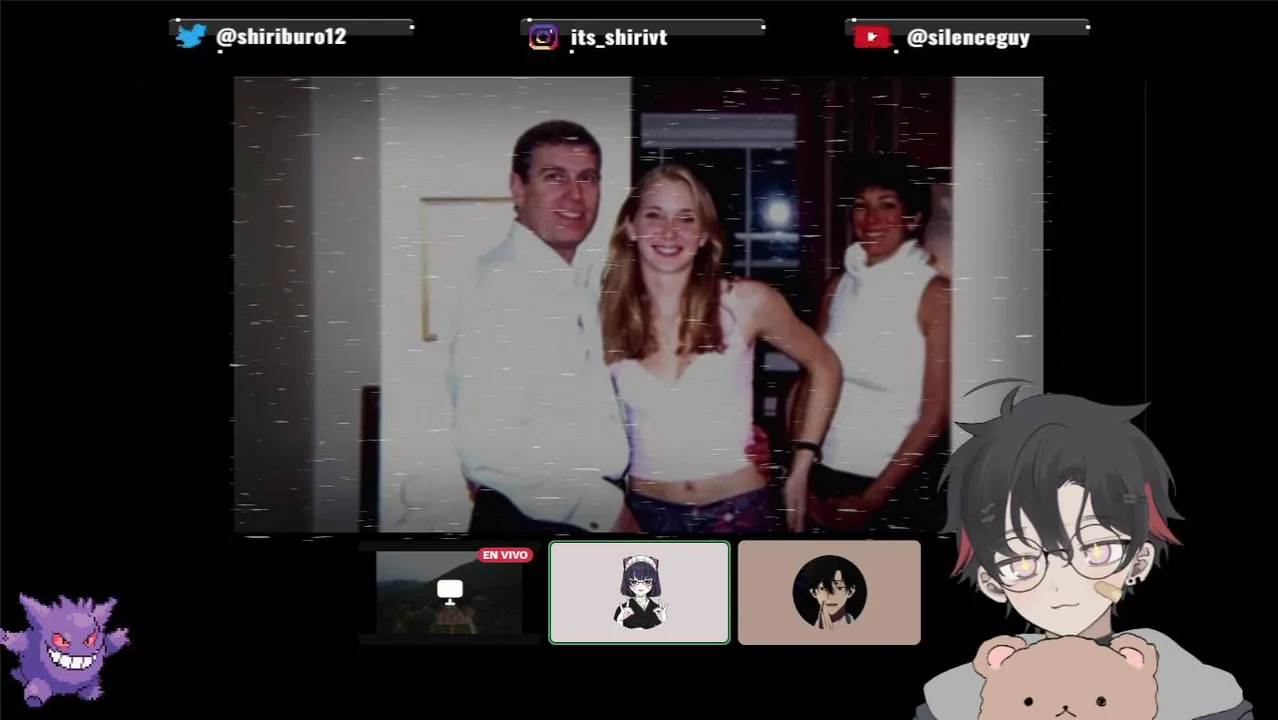Click the shared photo in the main view

pyautogui.click(x=638, y=304)
